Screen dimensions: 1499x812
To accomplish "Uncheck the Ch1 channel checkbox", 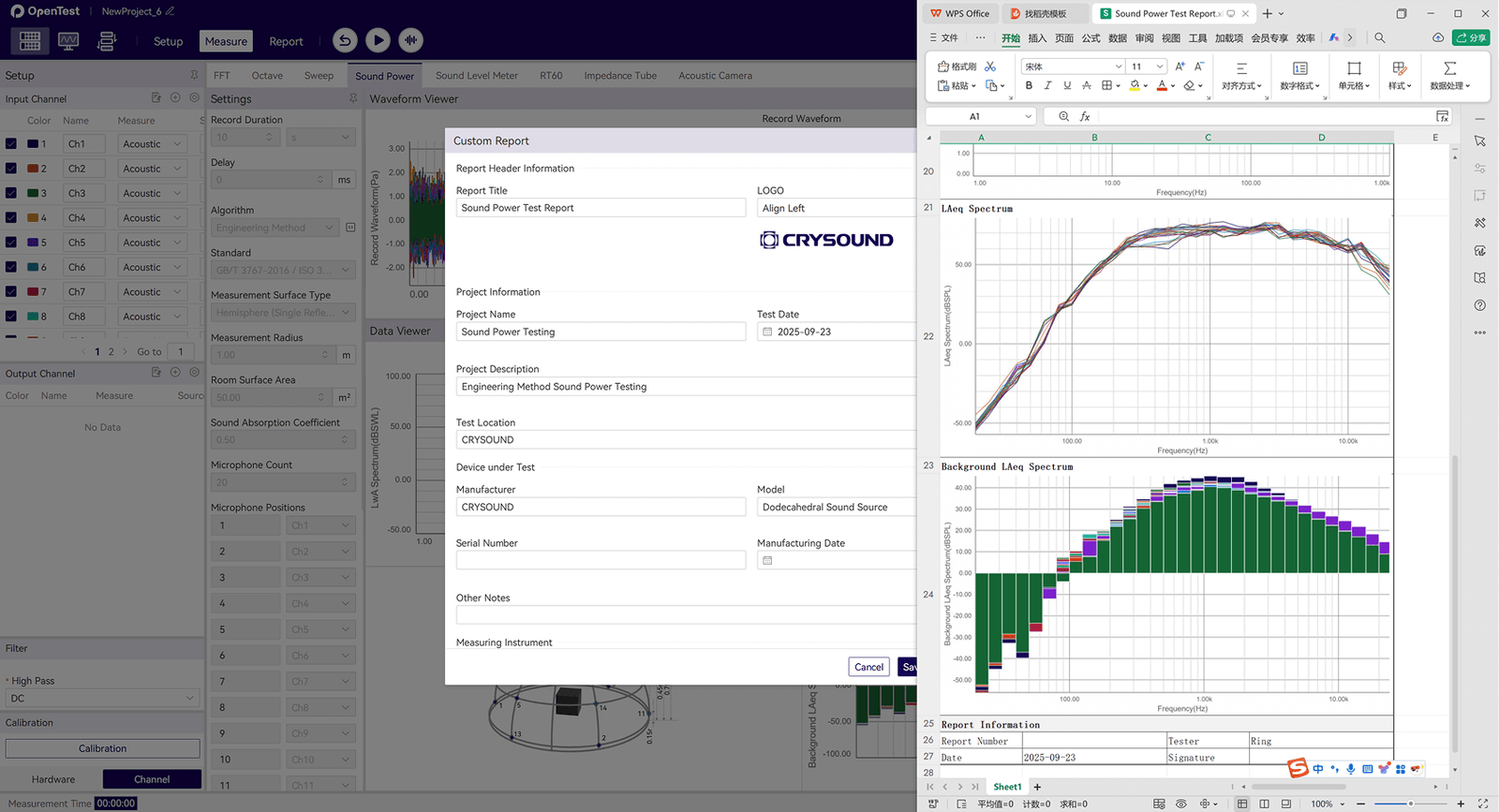I will [11, 144].
